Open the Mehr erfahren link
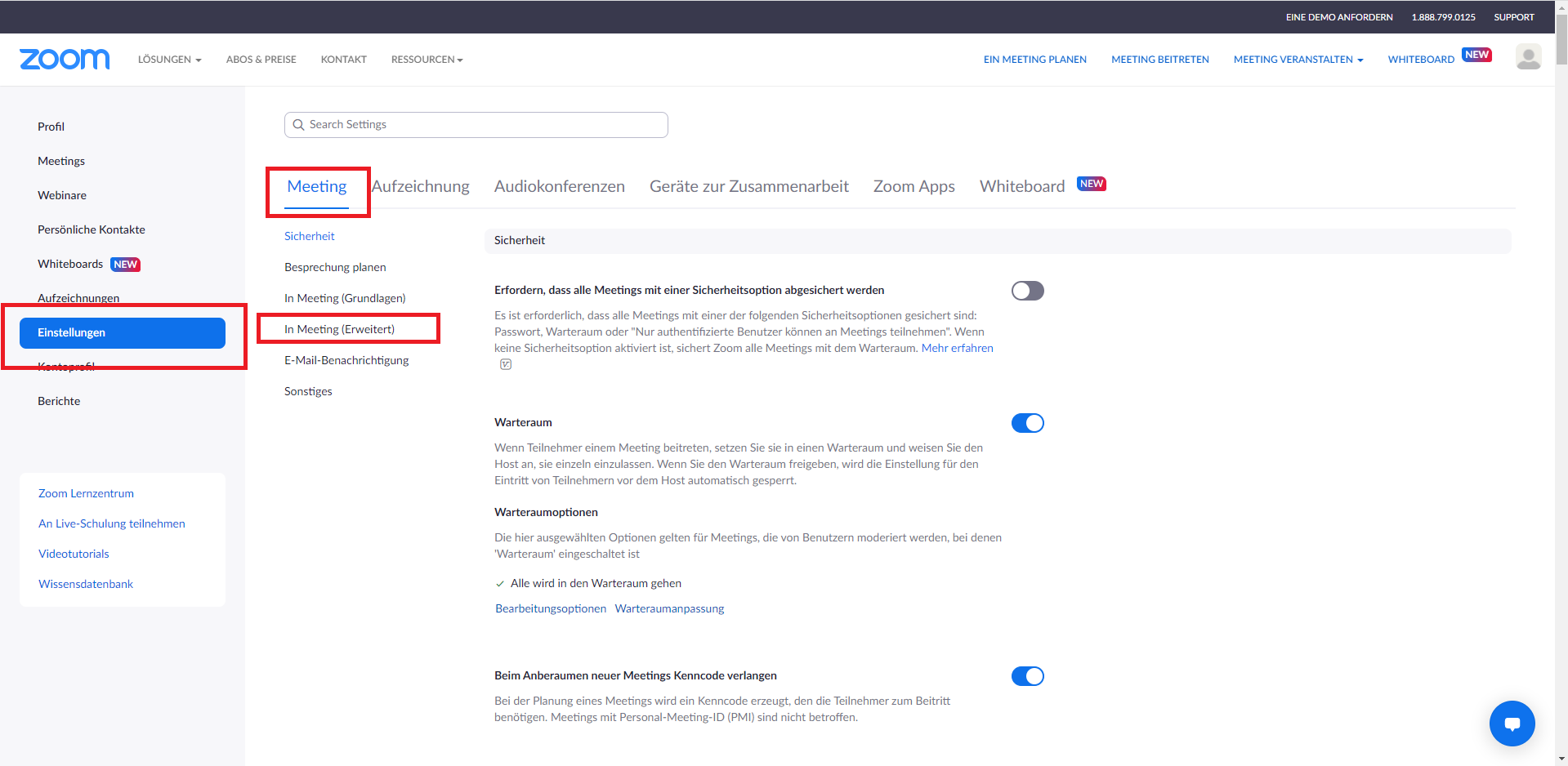1568x766 pixels. click(x=957, y=347)
